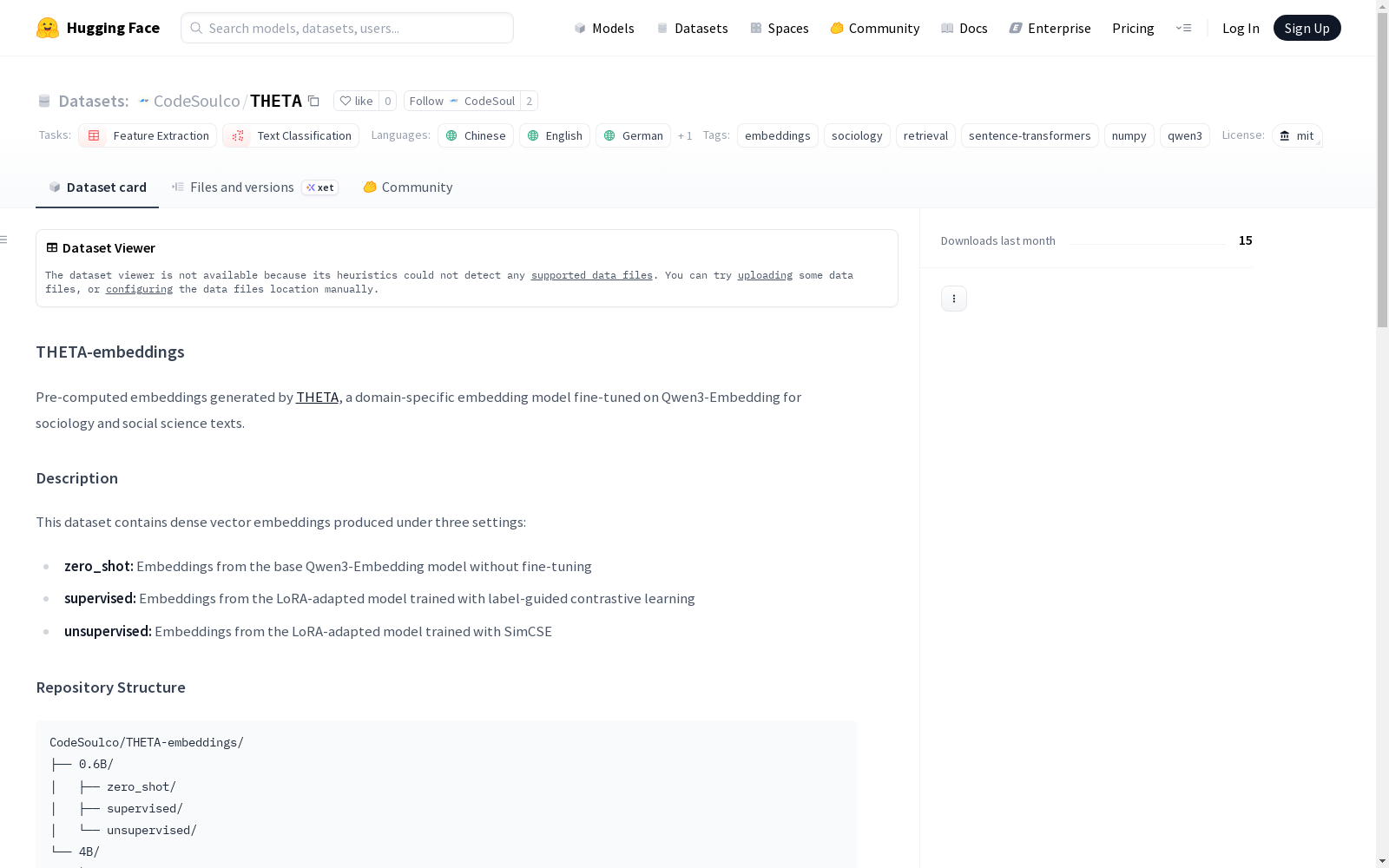The height and width of the screenshot is (868, 1389).
Task: Open Community in top navigation
Action: pyautogui.click(x=874, y=28)
